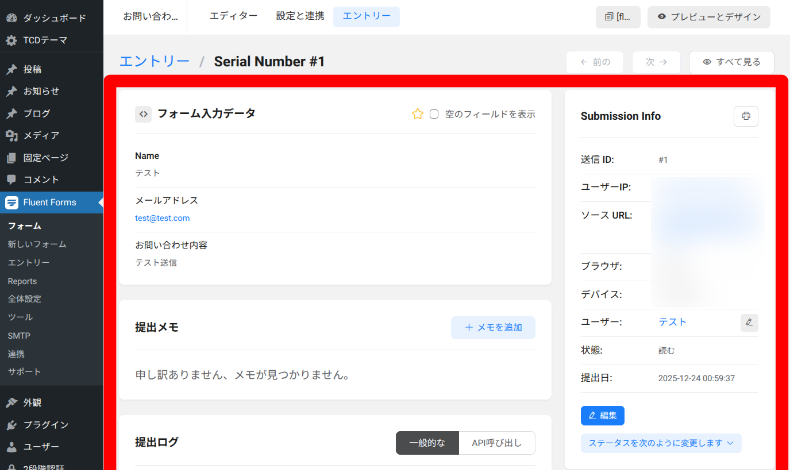Click the 投稿 sidebar label
The image size is (790, 470).
(32, 70)
